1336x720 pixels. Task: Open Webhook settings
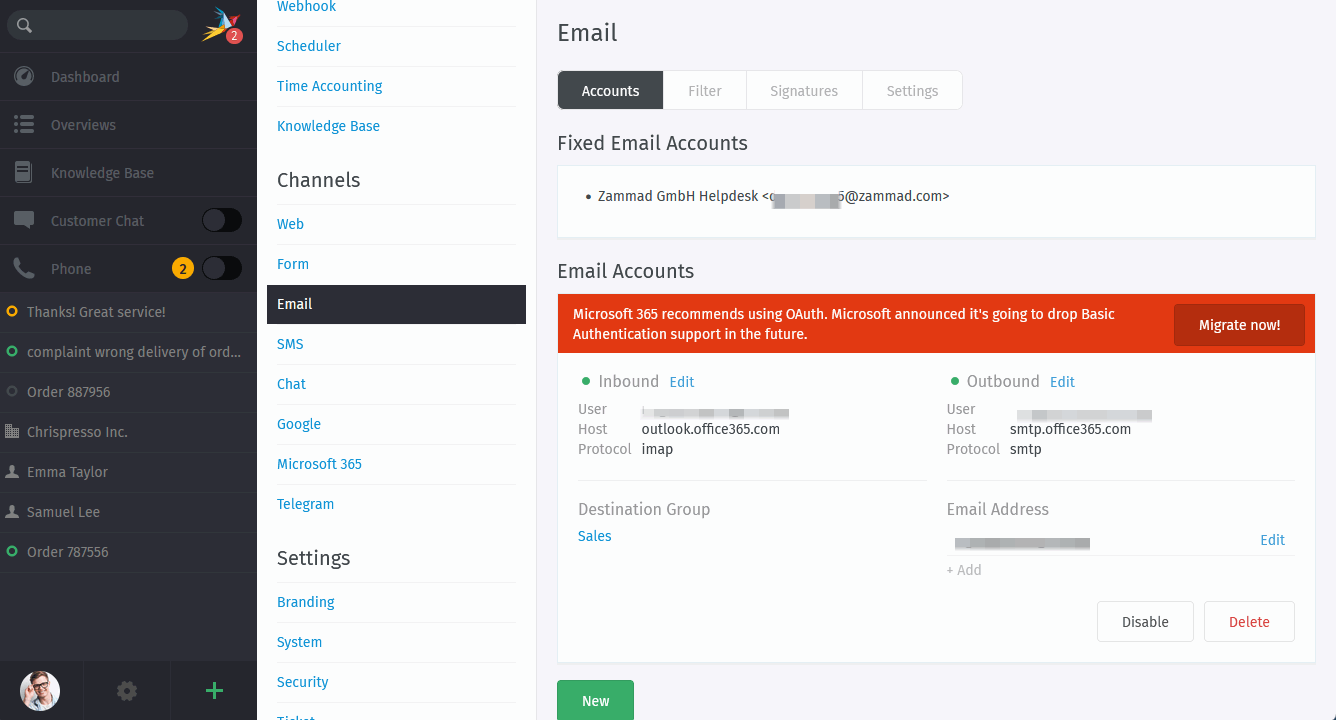coord(306,7)
